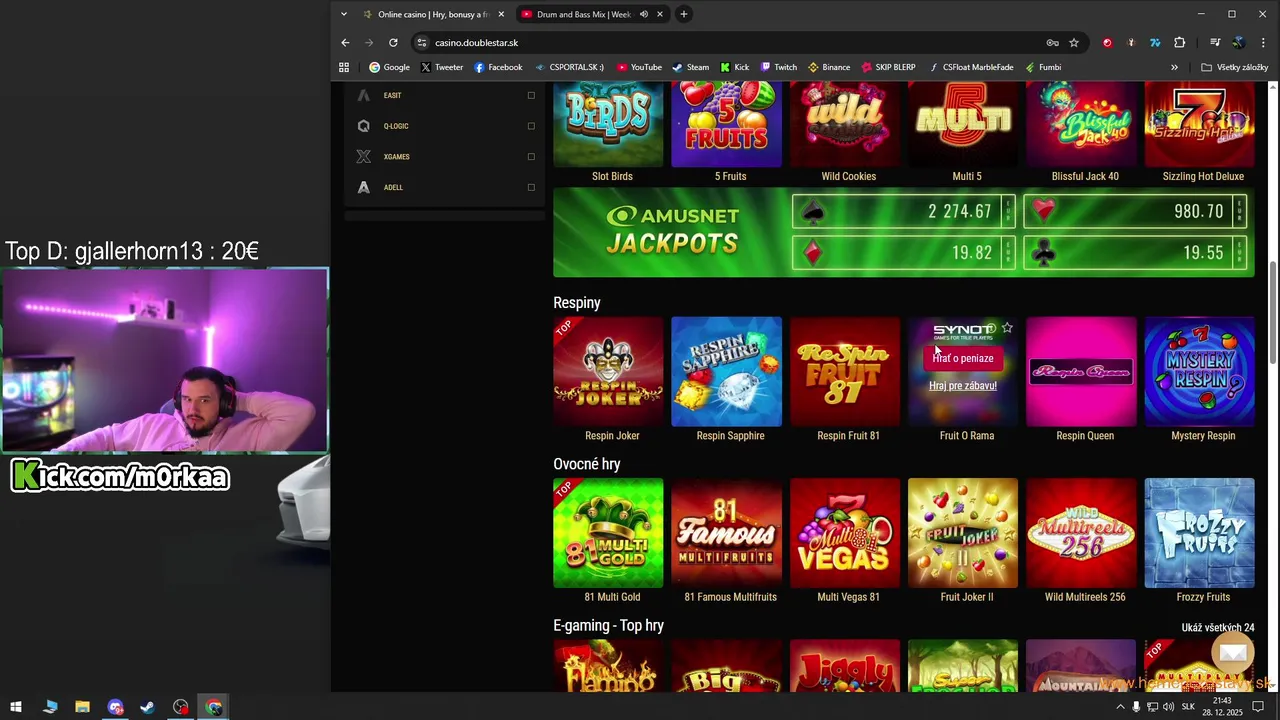Open the Slot Birds game thumbnail

point(608,125)
